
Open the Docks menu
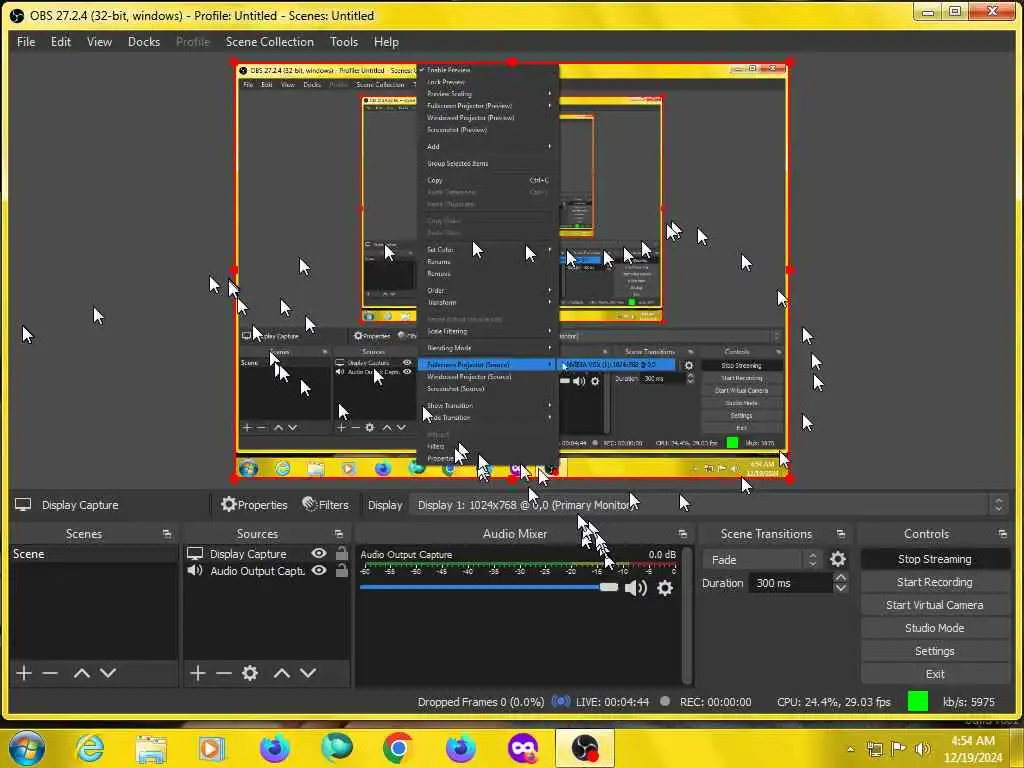pos(144,42)
